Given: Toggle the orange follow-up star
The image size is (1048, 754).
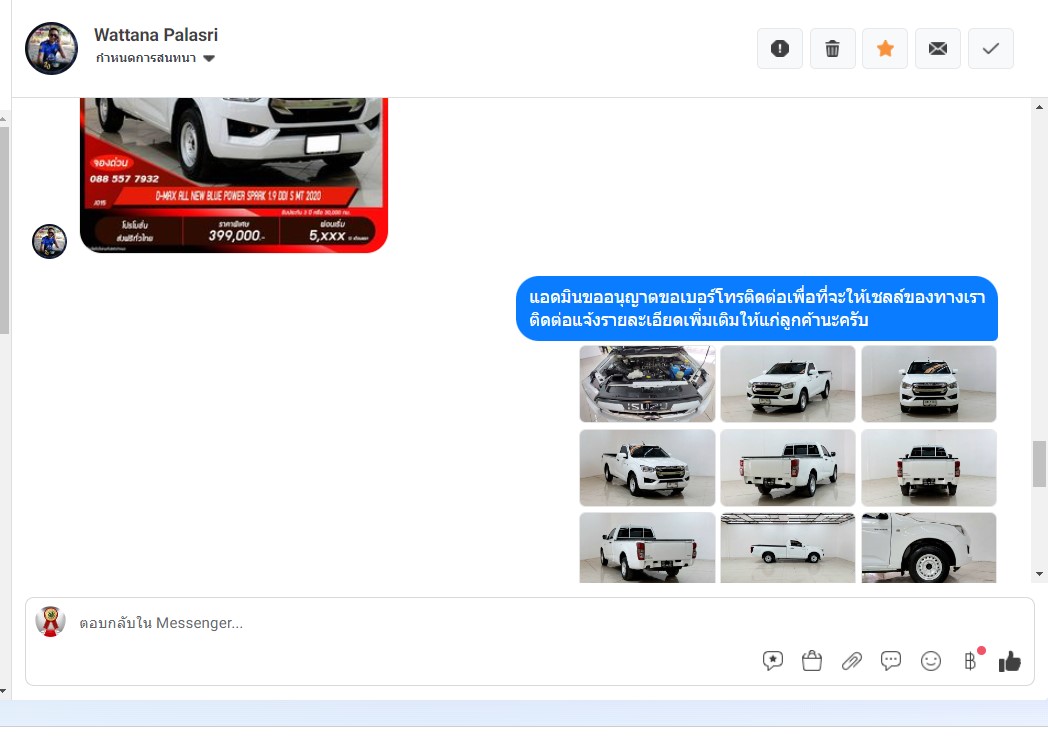Looking at the screenshot, I should [x=885, y=49].
